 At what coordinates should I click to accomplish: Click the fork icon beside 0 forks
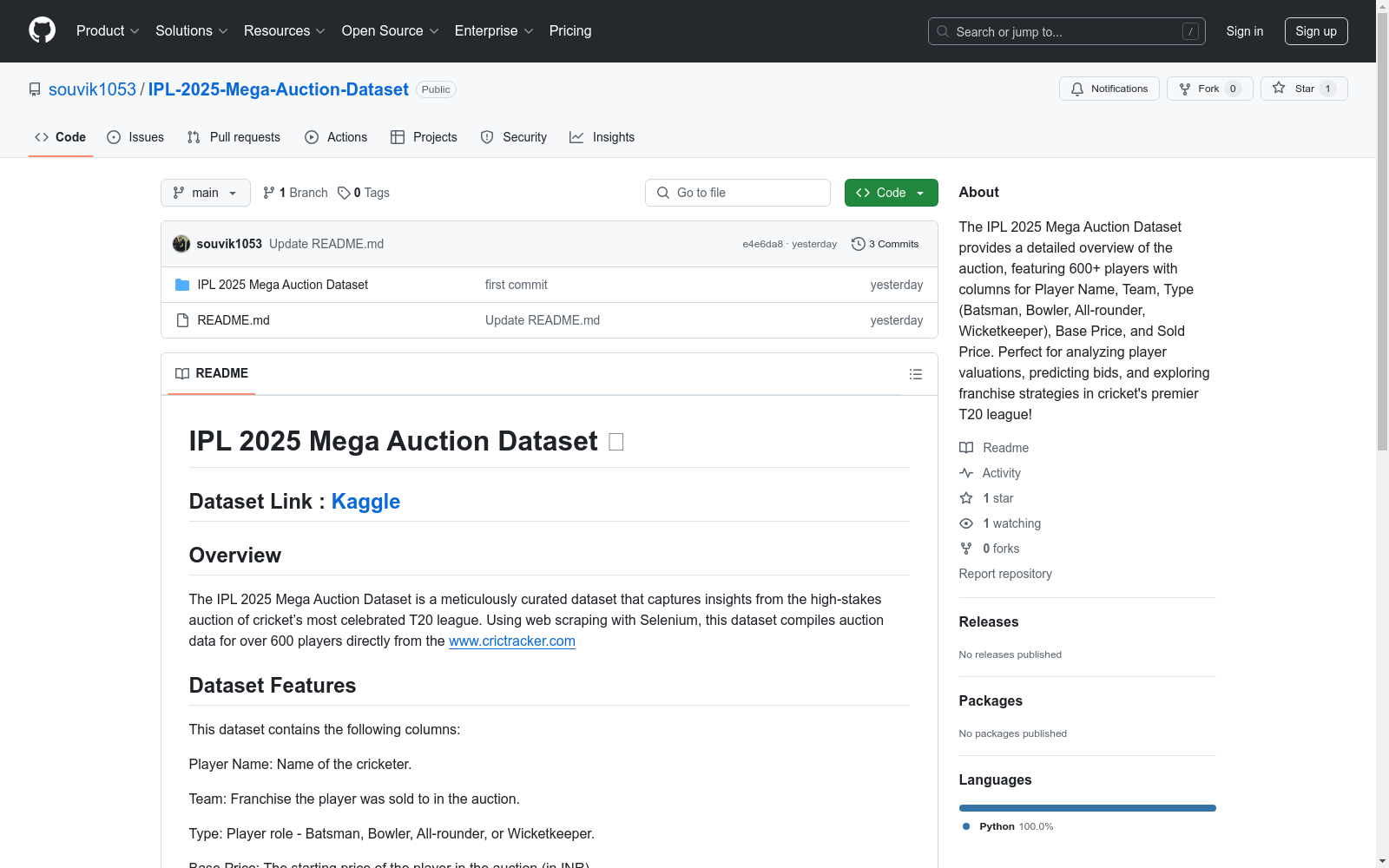(966, 549)
